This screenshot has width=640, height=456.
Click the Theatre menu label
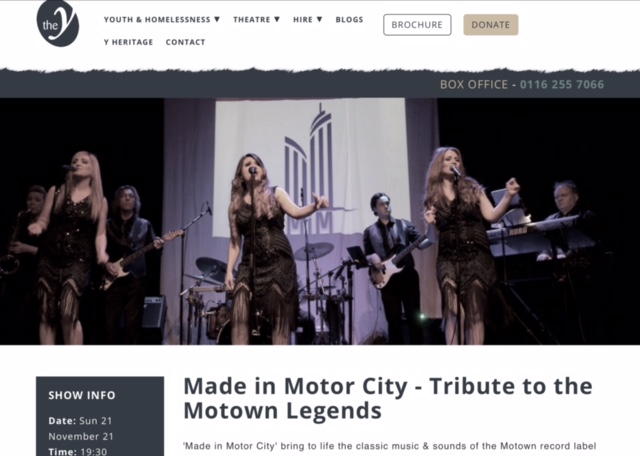252,20
